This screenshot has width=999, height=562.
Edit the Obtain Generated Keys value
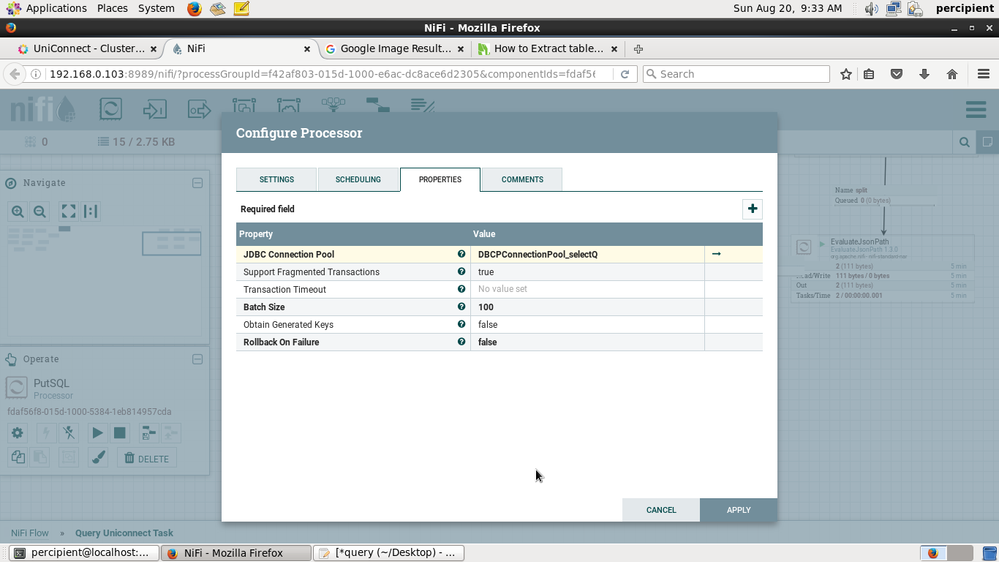587,325
